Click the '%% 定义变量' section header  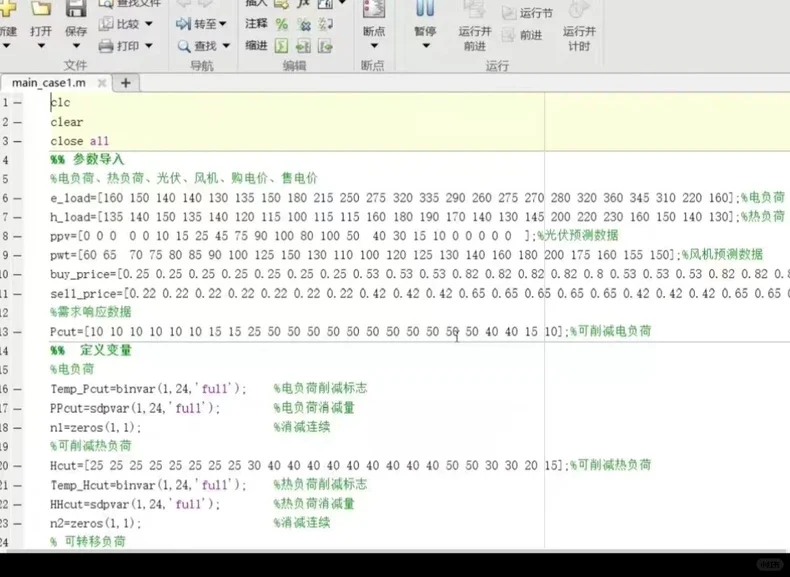pyautogui.click(x=91, y=350)
